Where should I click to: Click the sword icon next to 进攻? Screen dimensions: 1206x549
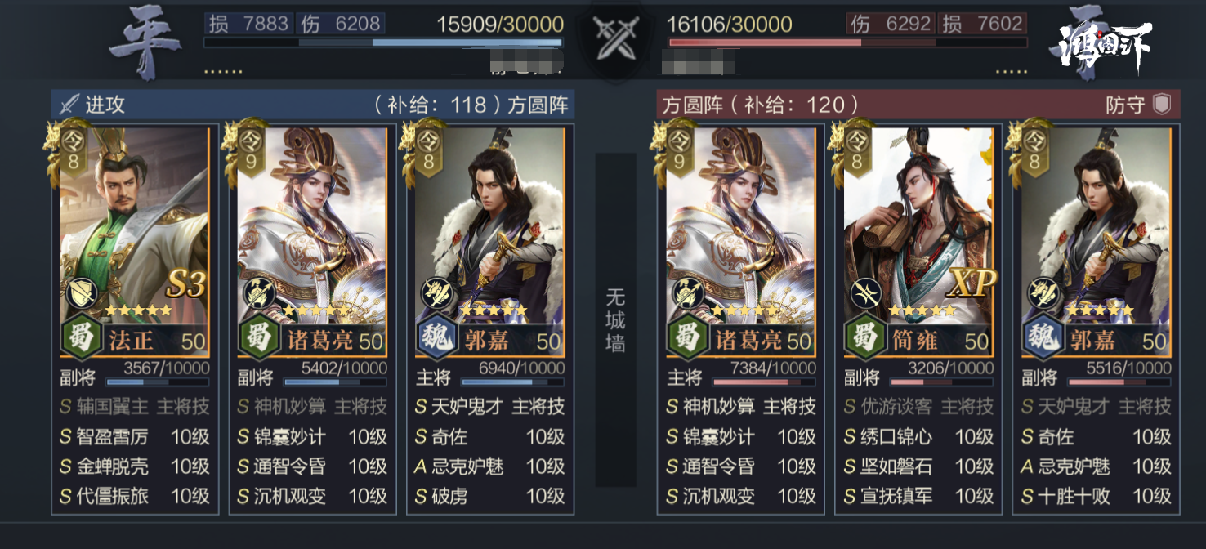click(x=69, y=104)
